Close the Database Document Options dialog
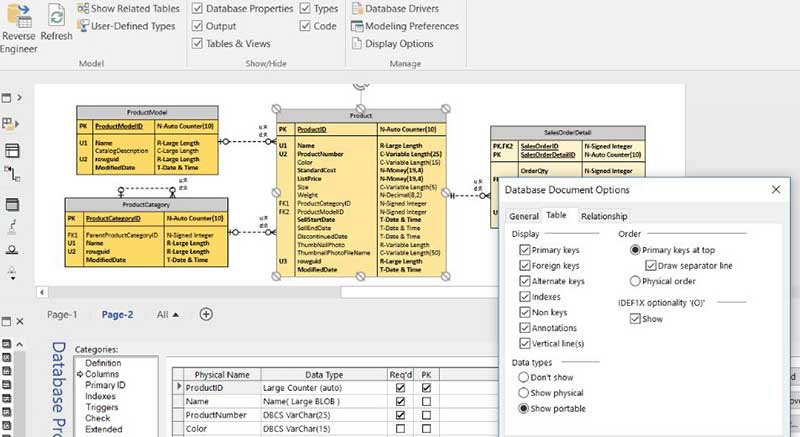The height and width of the screenshot is (437, 800). click(776, 189)
